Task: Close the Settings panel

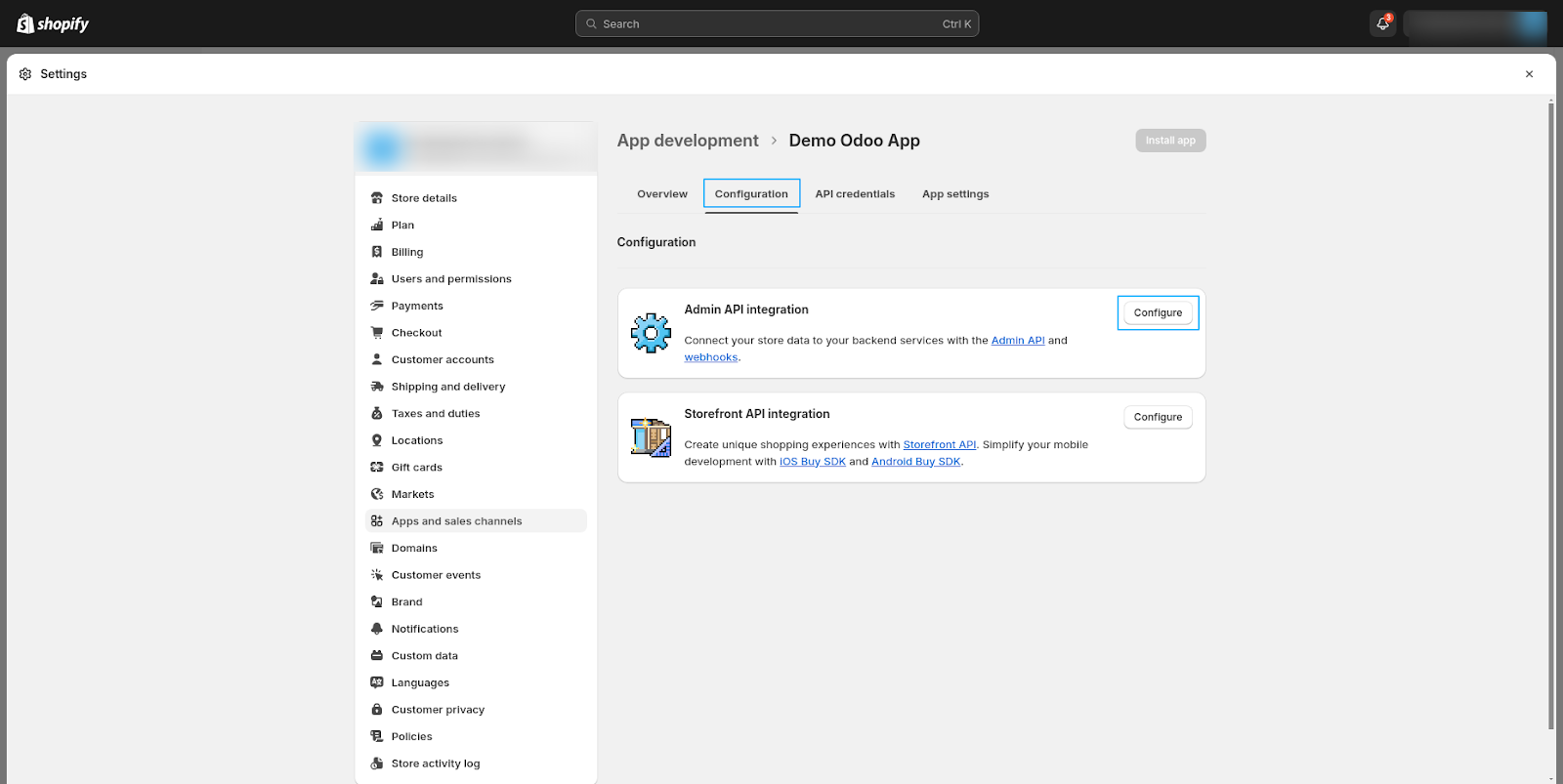Action: [x=1530, y=74]
